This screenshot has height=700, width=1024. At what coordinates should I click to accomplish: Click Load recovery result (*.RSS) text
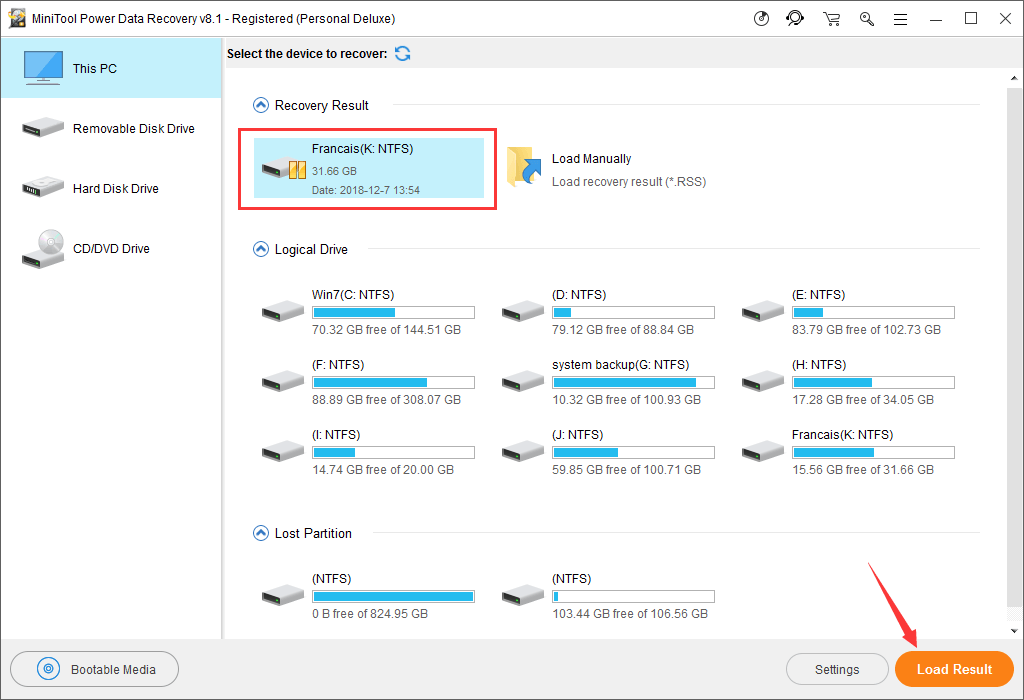pyautogui.click(x=629, y=182)
